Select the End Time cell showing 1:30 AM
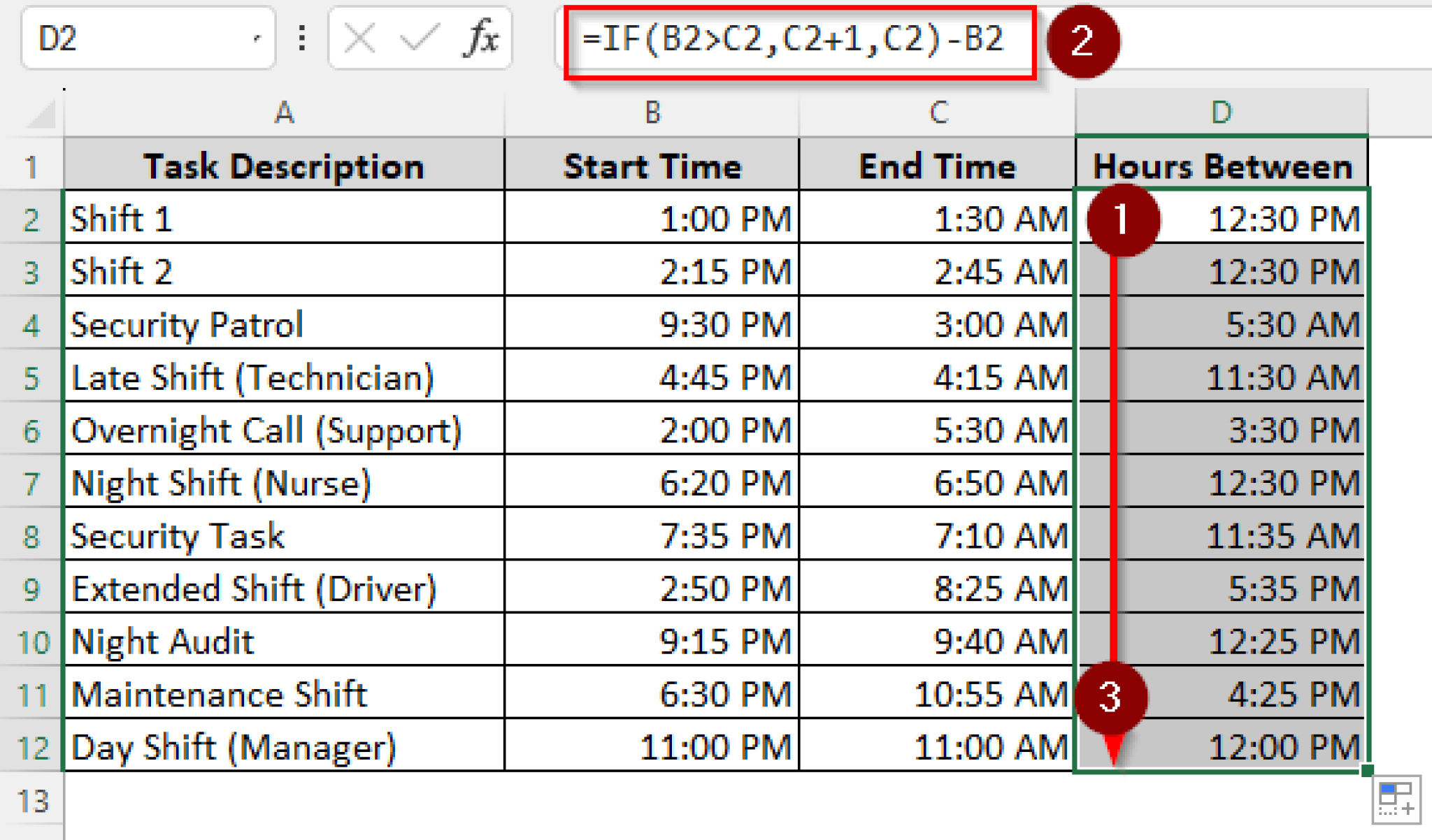Image resolution: width=1432 pixels, height=840 pixels. (x=937, y=219)
